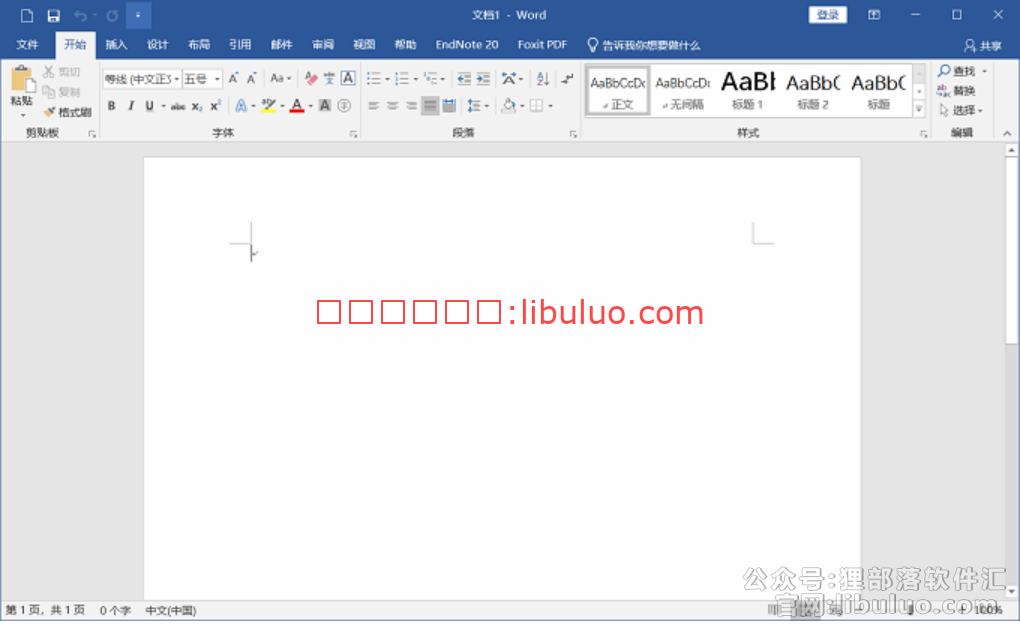Click the character border (A box) icon
Viewport: 1020px width, 624px height.
[348, 79]
